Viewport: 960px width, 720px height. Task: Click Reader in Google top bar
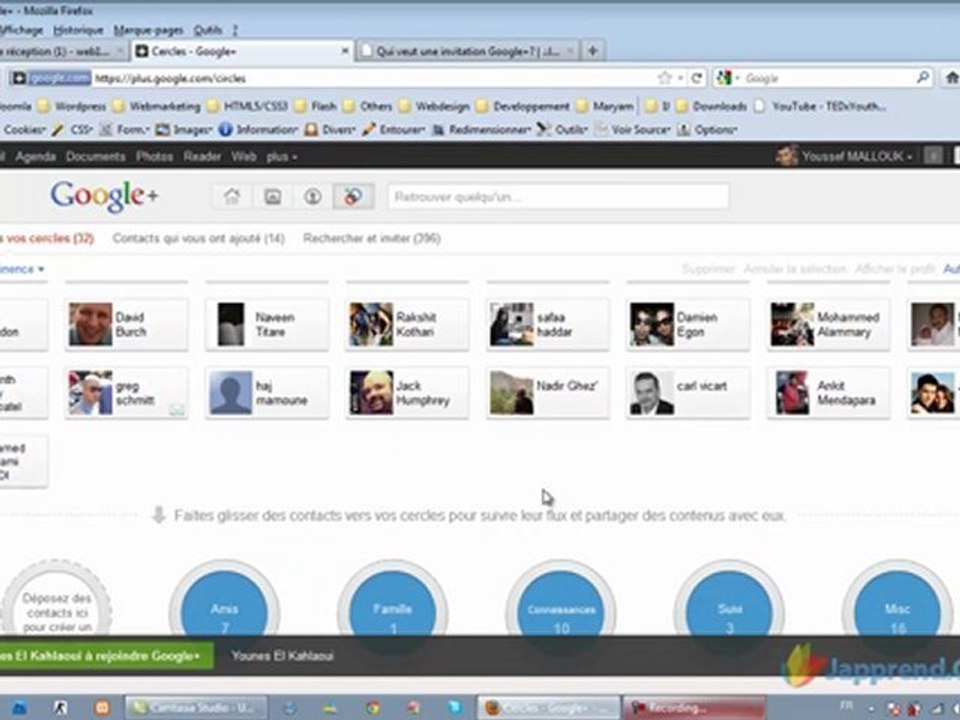[x=202, y=157]
